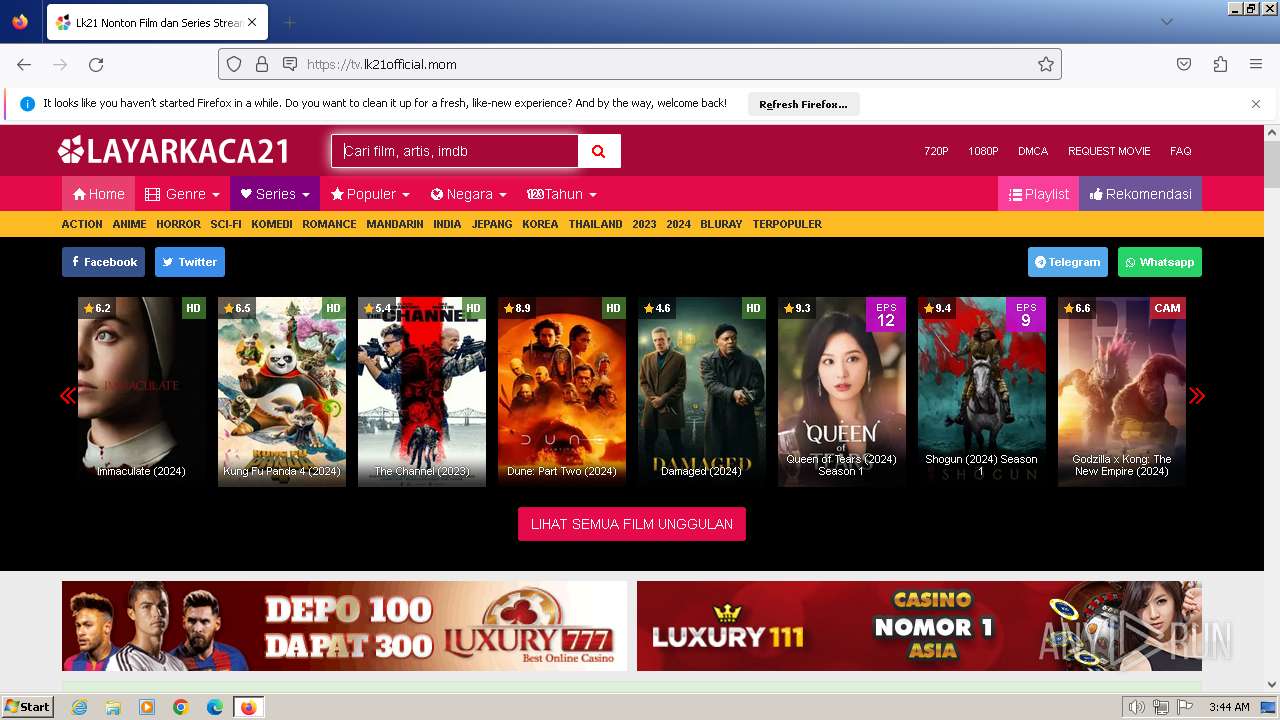The image size is (1280, 720).
Task: Select the KOREA category link
Action: pyautogui.click(x=540, y=224)
